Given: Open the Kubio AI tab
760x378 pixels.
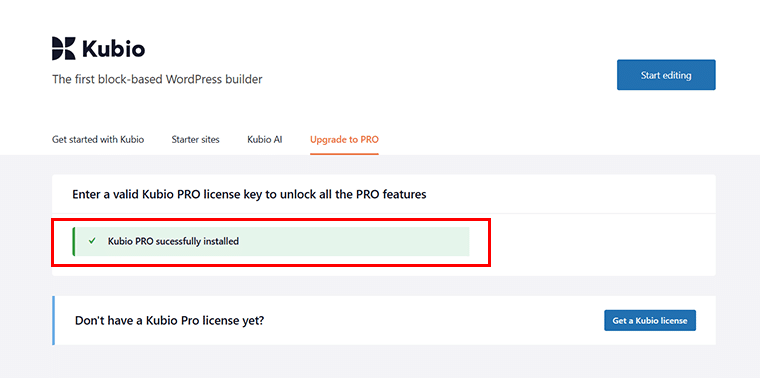Looking at the screenshot, I should tap(265, 140).
